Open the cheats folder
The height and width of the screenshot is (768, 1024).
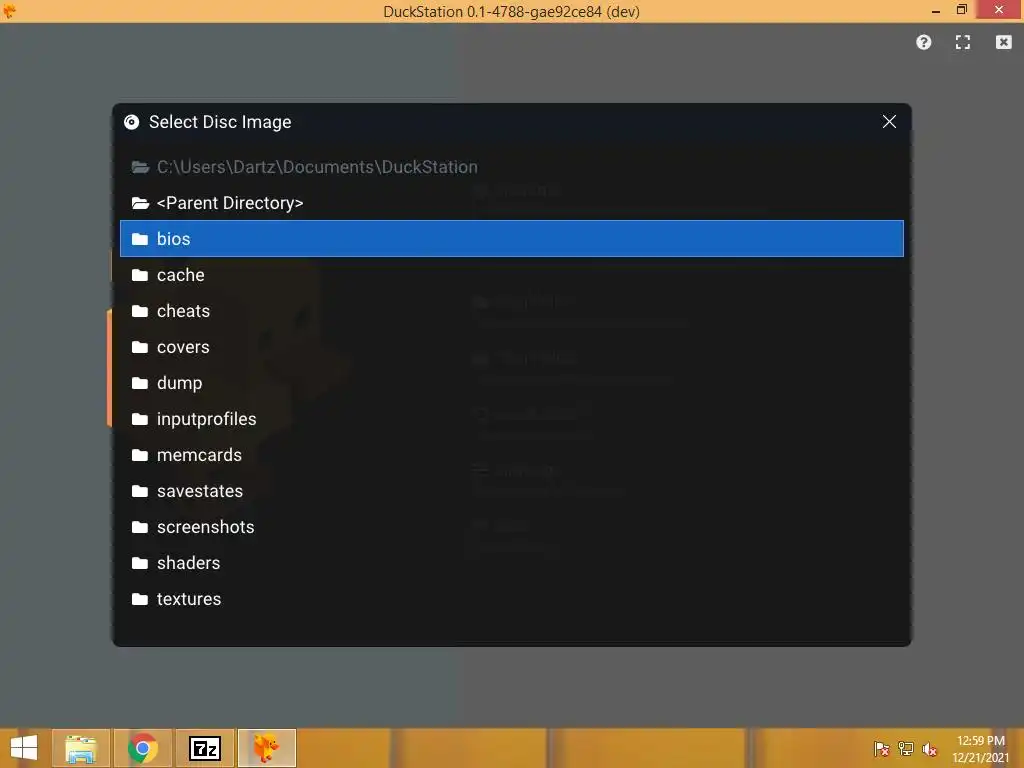pos(511,311)
